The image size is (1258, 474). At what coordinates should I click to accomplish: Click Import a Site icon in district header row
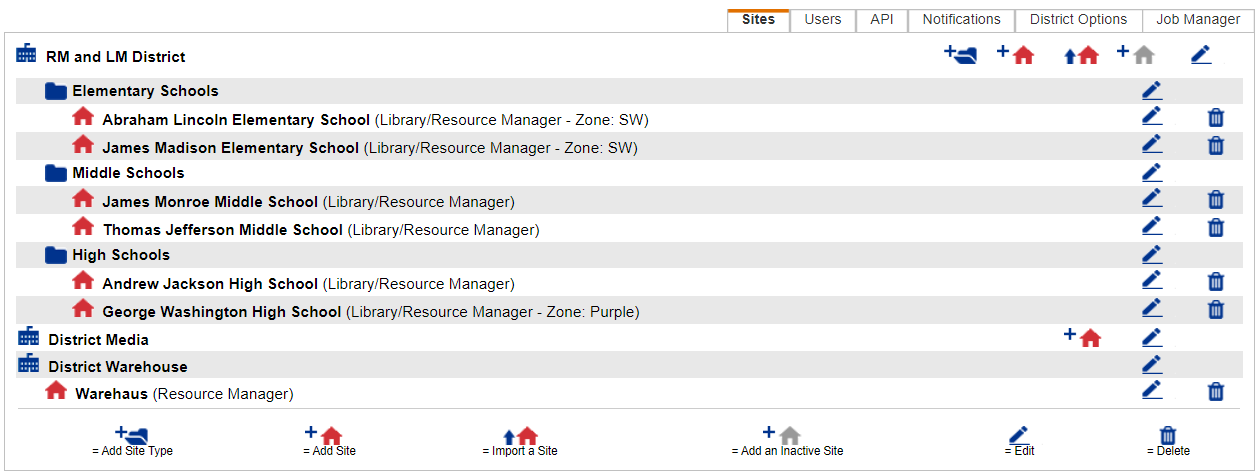[1081, 55]
